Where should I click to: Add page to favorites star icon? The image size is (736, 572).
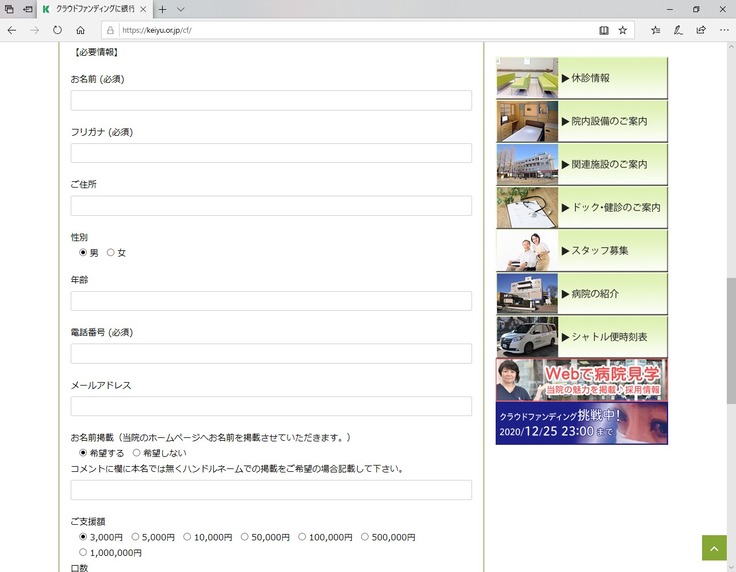[x=623, y=30]
